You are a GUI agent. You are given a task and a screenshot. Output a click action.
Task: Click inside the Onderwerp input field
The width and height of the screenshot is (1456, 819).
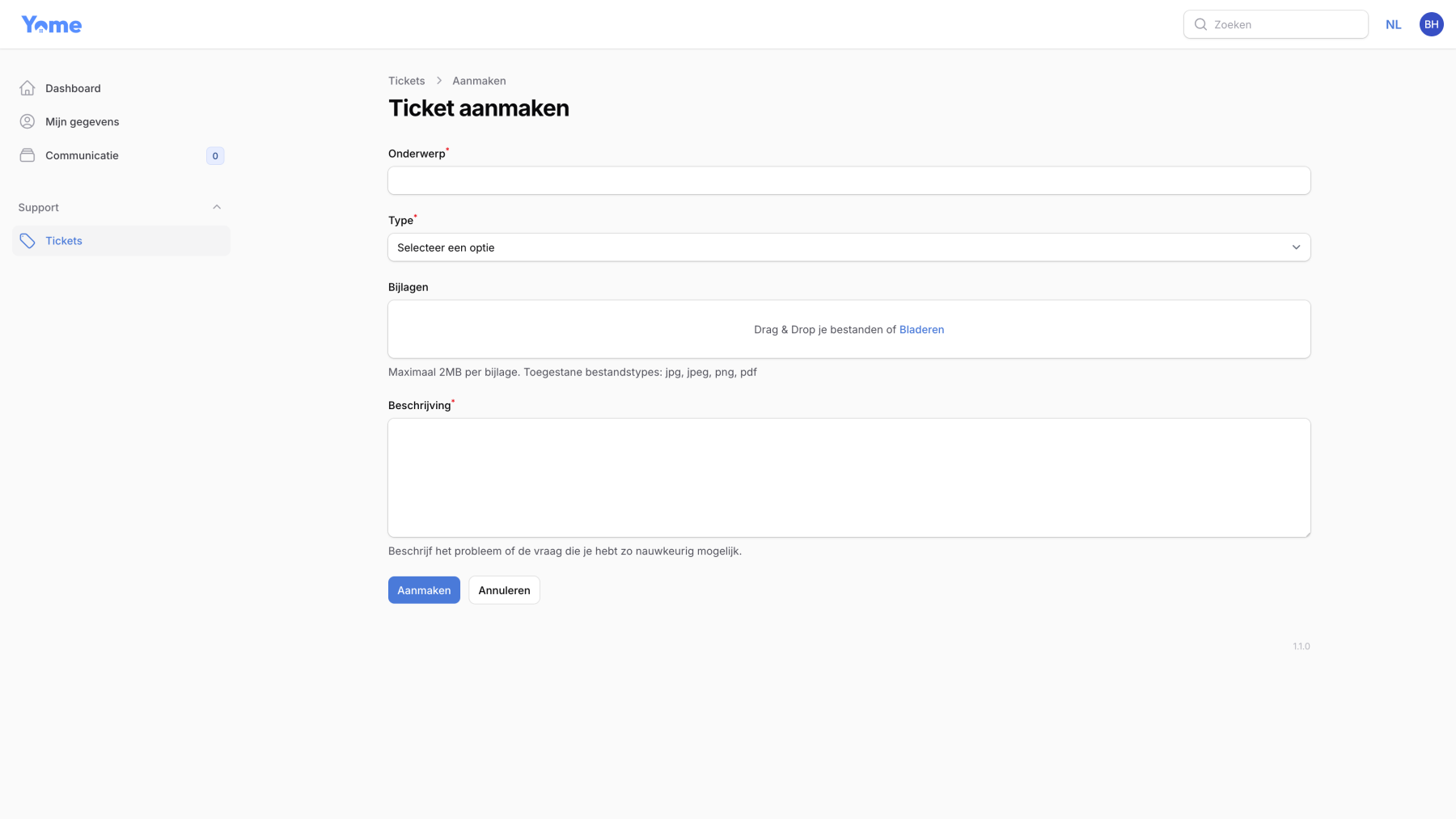[x=848, y=179]
